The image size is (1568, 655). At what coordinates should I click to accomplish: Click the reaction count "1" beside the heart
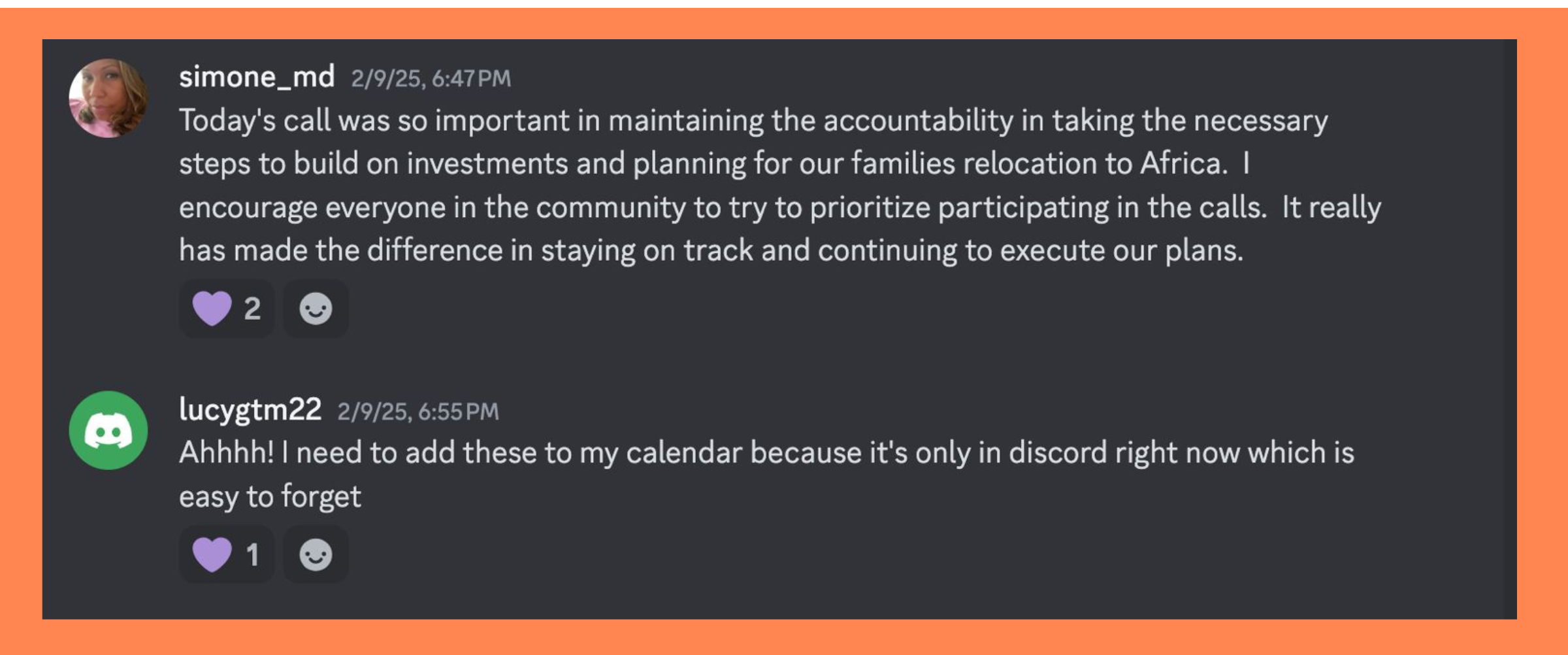pos(252,555)
